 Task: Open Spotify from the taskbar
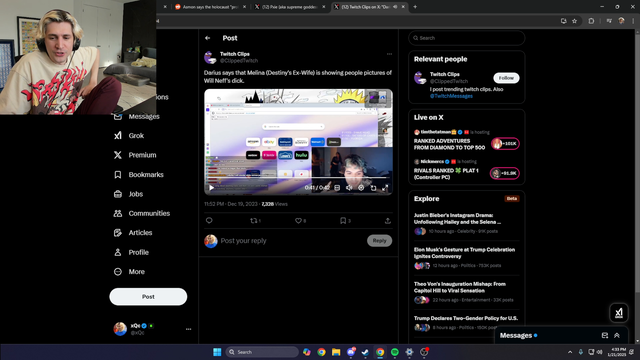pyautogui.click(x=395, y=352)
